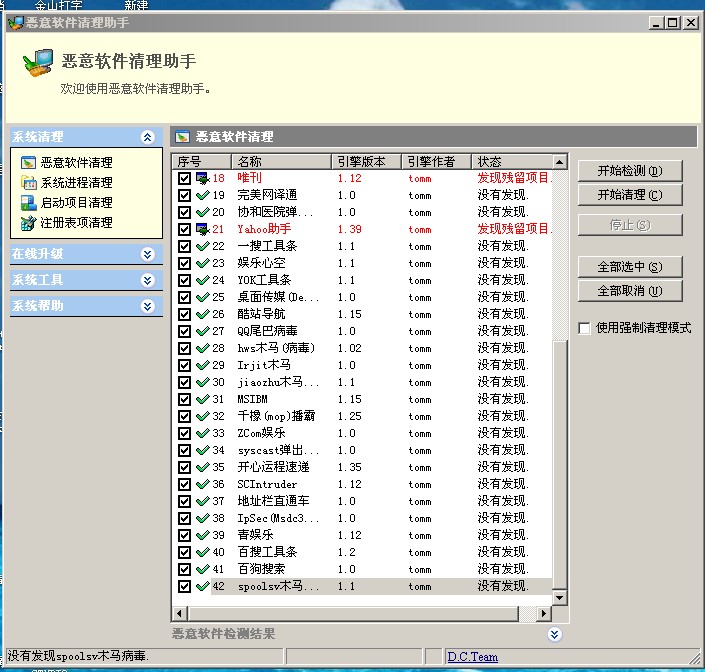
Task: Click the 恶意软件清理 sidebar icon
Action: click(x=28, y=162)
